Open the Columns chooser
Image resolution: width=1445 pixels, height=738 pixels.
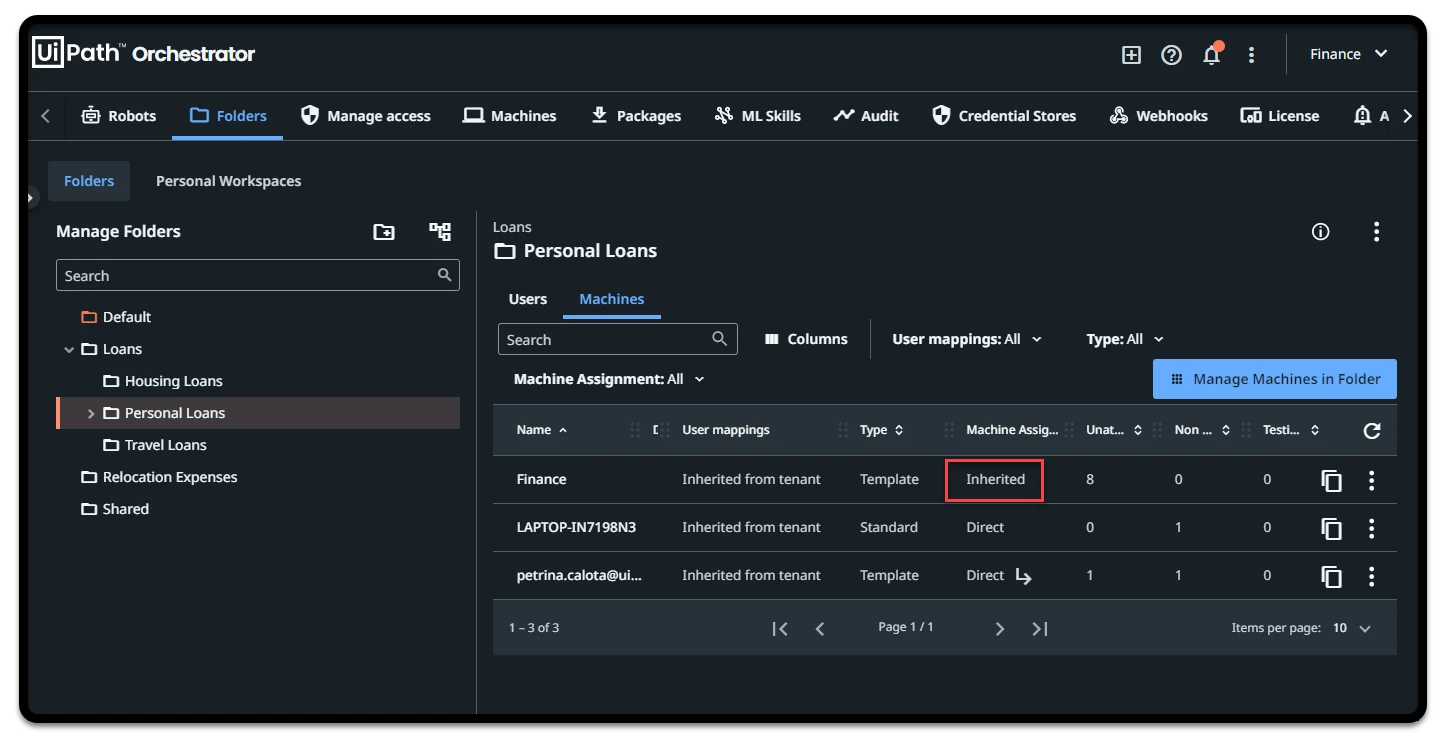click(x=806, y=339)
